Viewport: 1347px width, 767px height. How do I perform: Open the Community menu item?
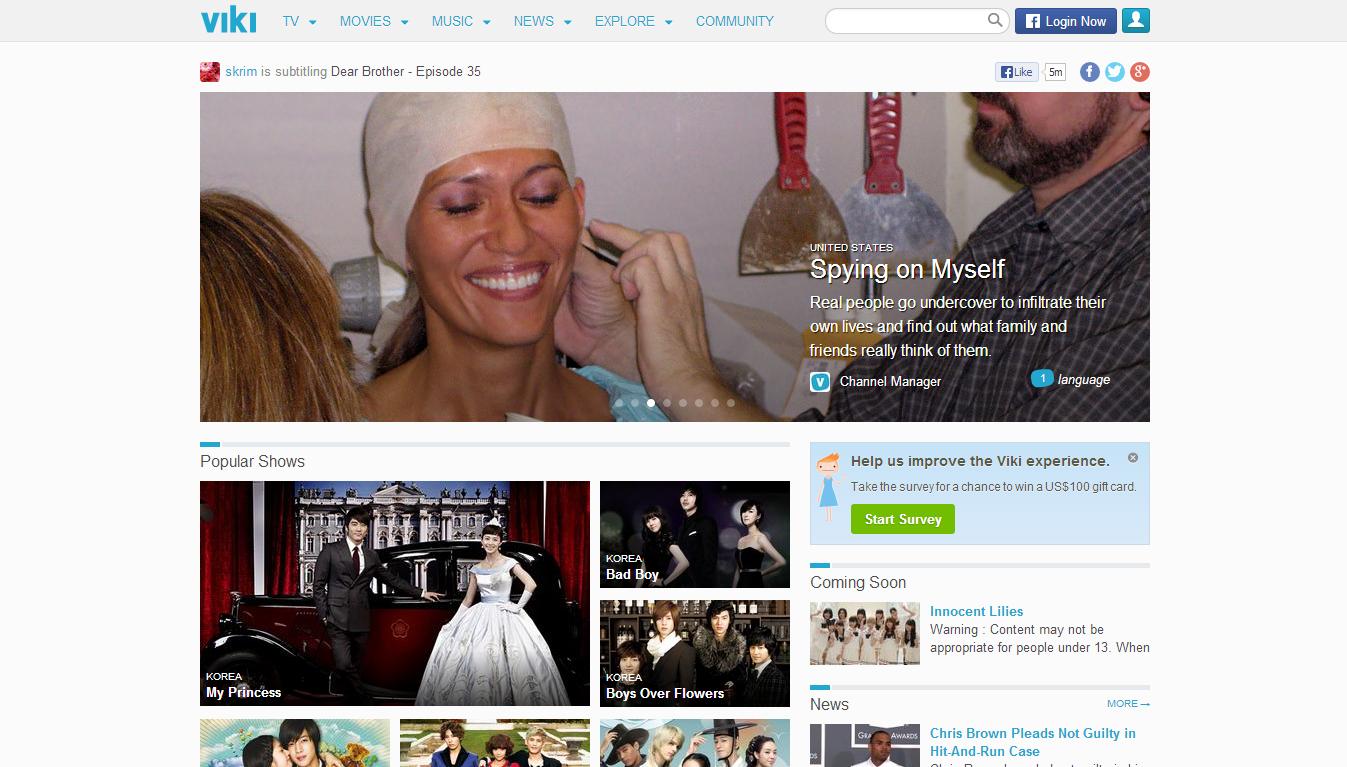click(x=735, y=21)
